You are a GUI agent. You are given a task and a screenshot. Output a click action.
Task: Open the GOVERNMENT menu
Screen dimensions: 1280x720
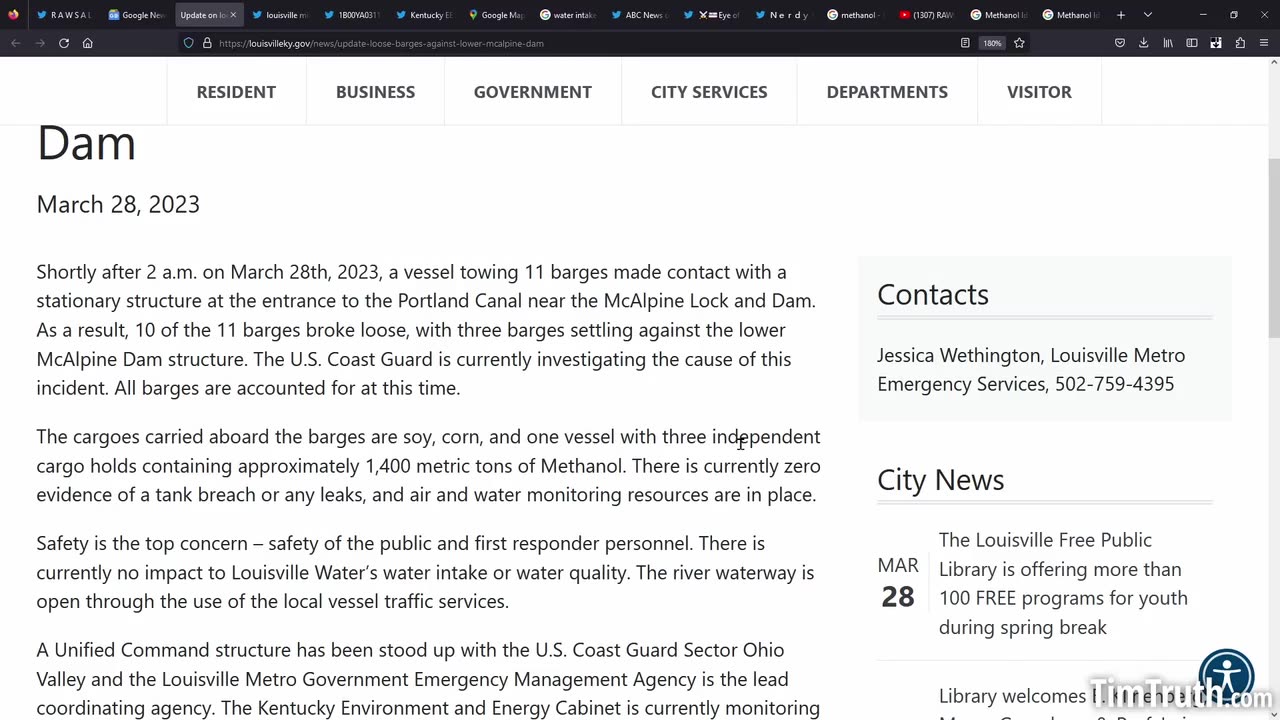tap(533, 91)
